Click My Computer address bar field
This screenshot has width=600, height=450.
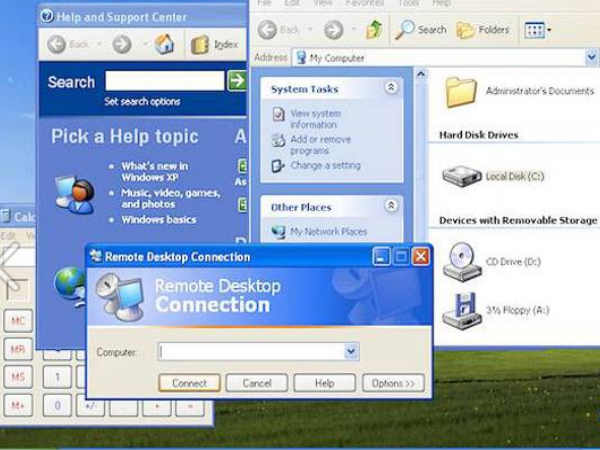tap(438, 58)
